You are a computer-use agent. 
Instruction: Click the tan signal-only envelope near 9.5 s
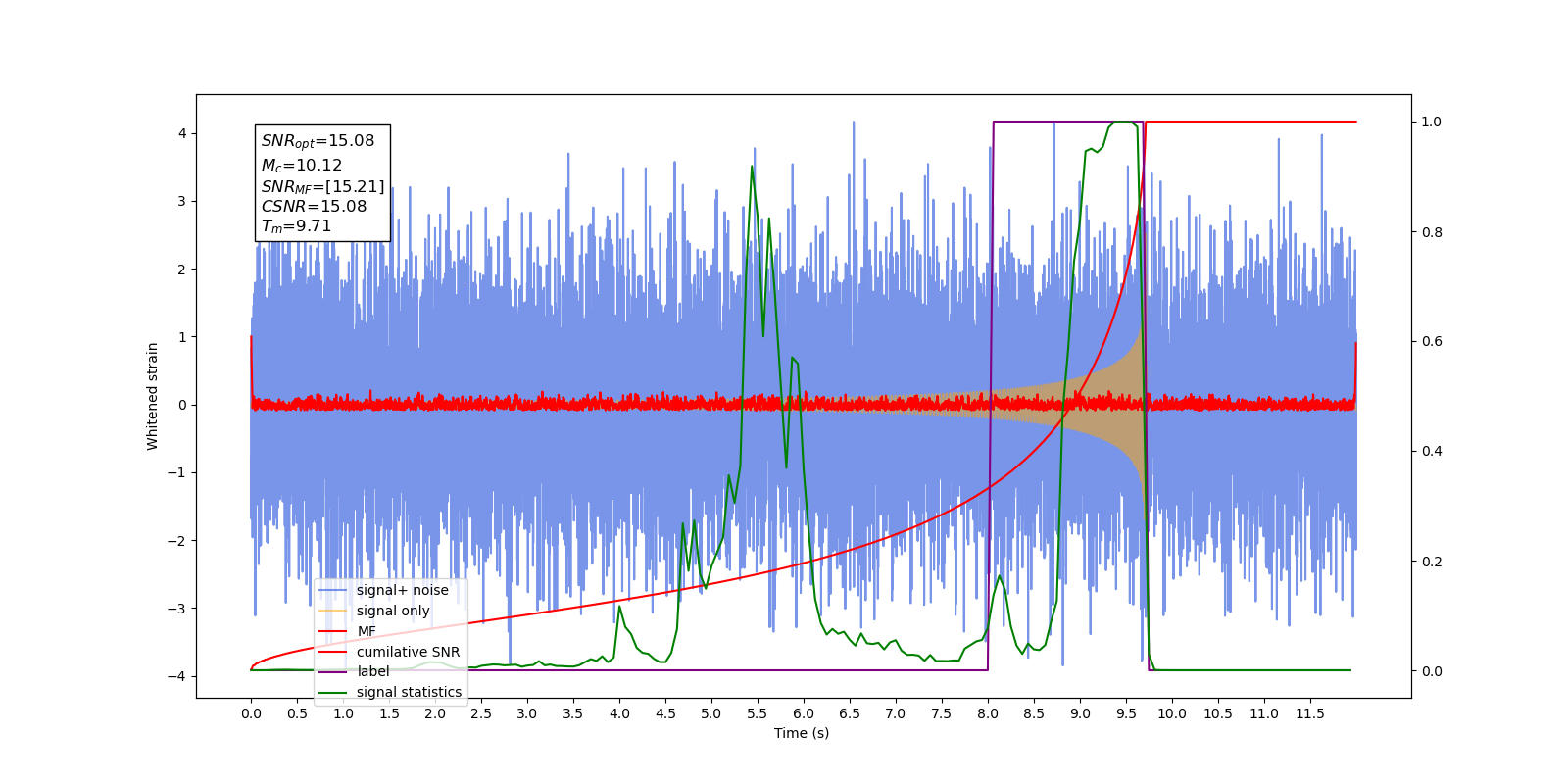click(x=1125, y=405)
